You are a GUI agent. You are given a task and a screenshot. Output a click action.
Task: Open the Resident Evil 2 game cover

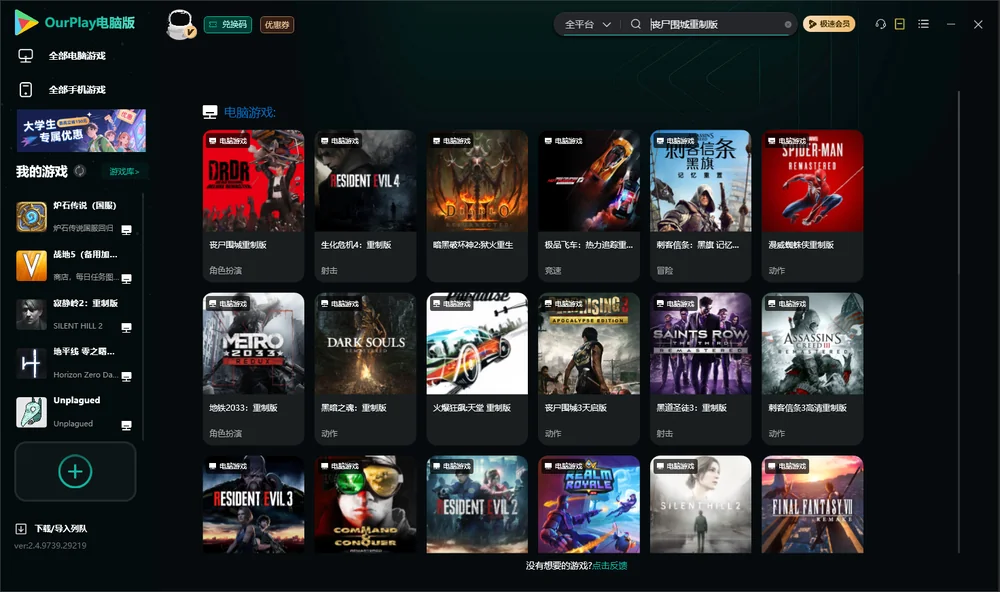pos(477,504)
